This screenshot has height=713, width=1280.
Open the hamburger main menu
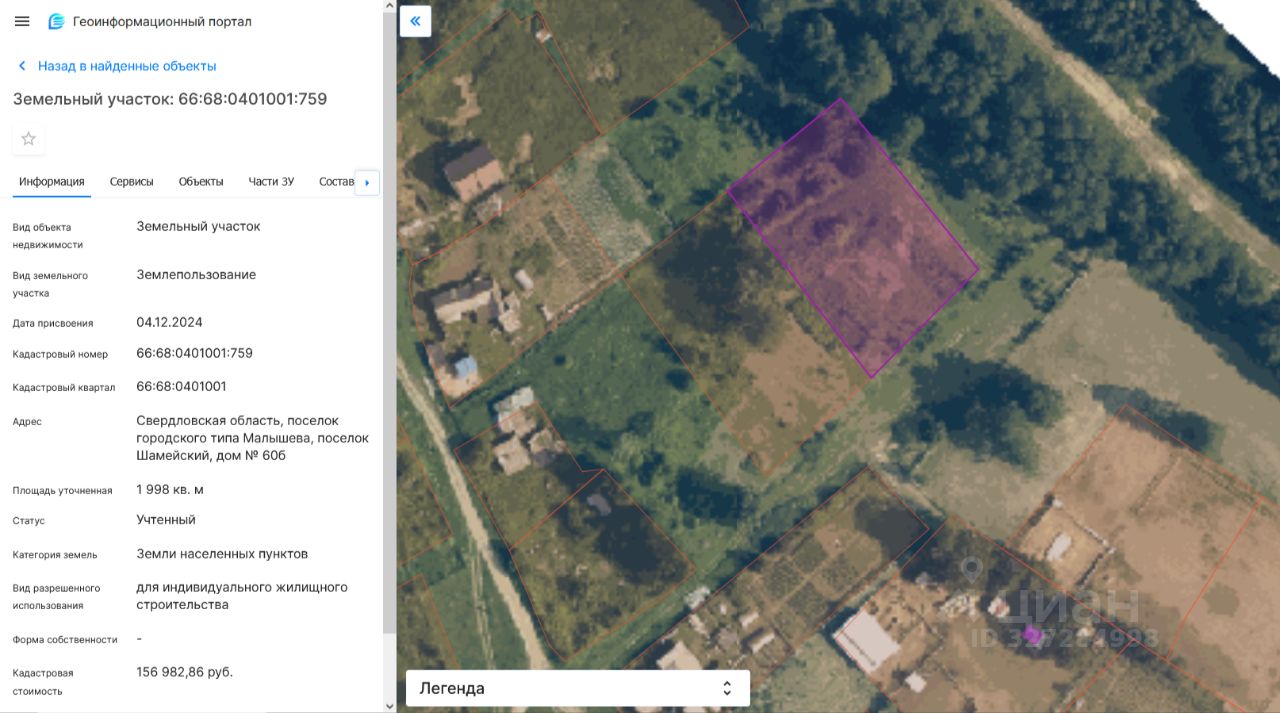(x=22, y=21)
